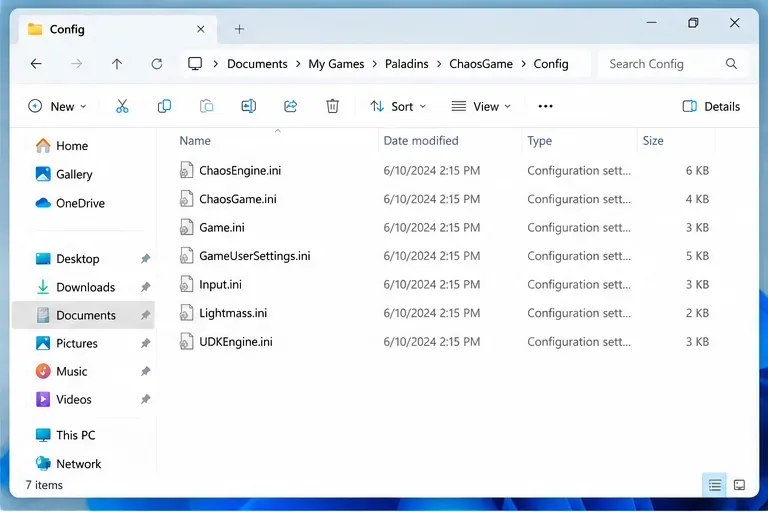Viewport: 768px width, 512px height.
Task: Click the Rename icon in toolbar
Action: [x=249, y=106]
